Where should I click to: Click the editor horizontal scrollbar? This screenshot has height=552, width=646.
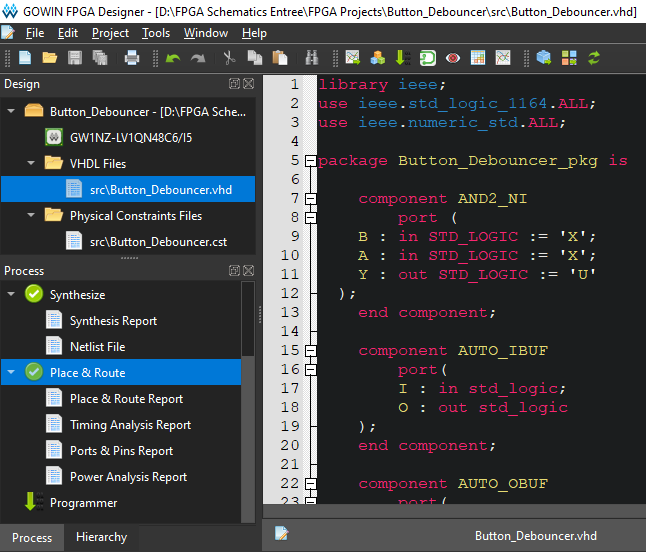point(454,511)
